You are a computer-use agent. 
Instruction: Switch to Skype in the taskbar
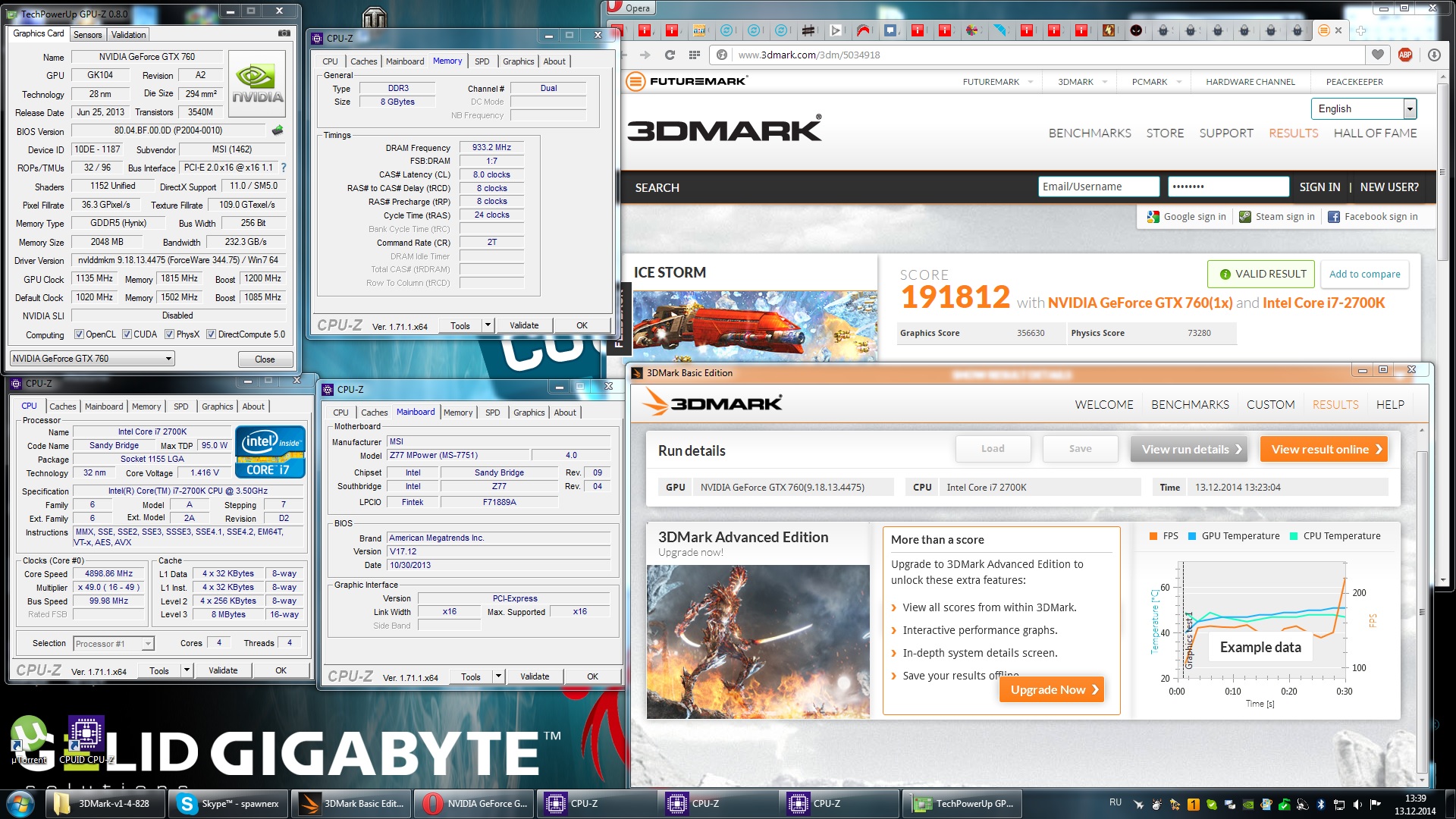tap(228, 804)
